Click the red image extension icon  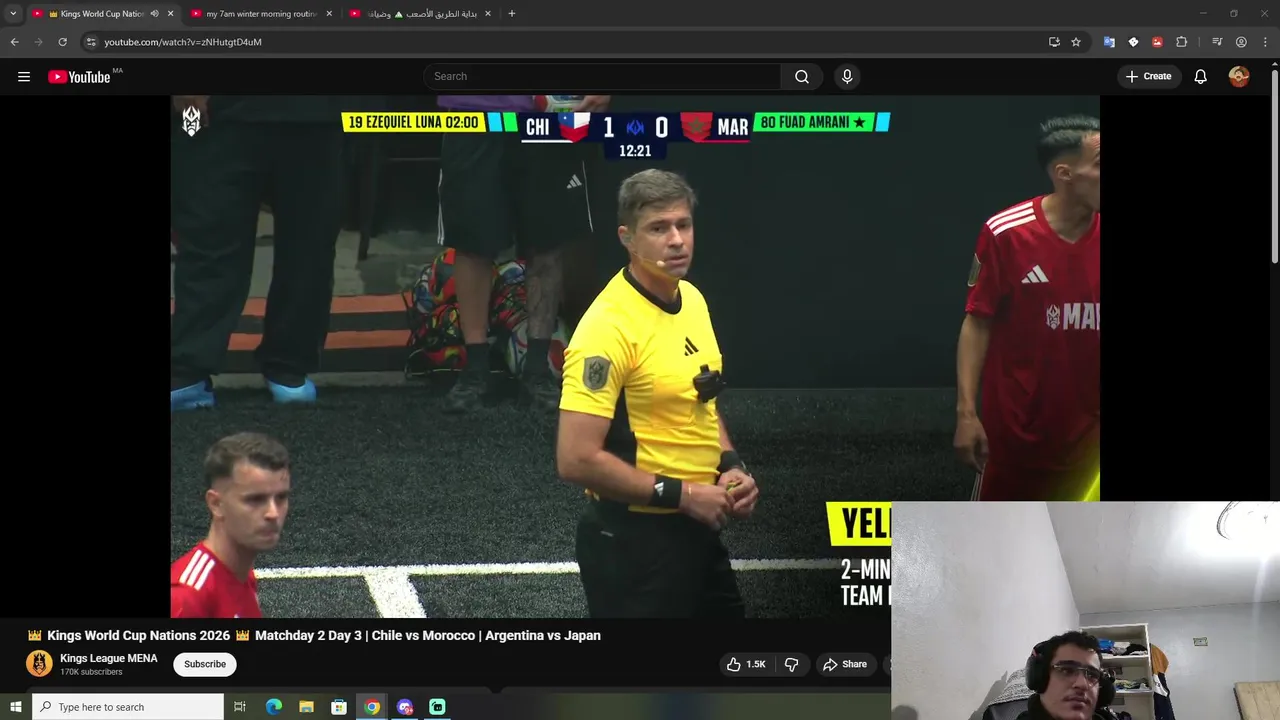click(1157, 42)
